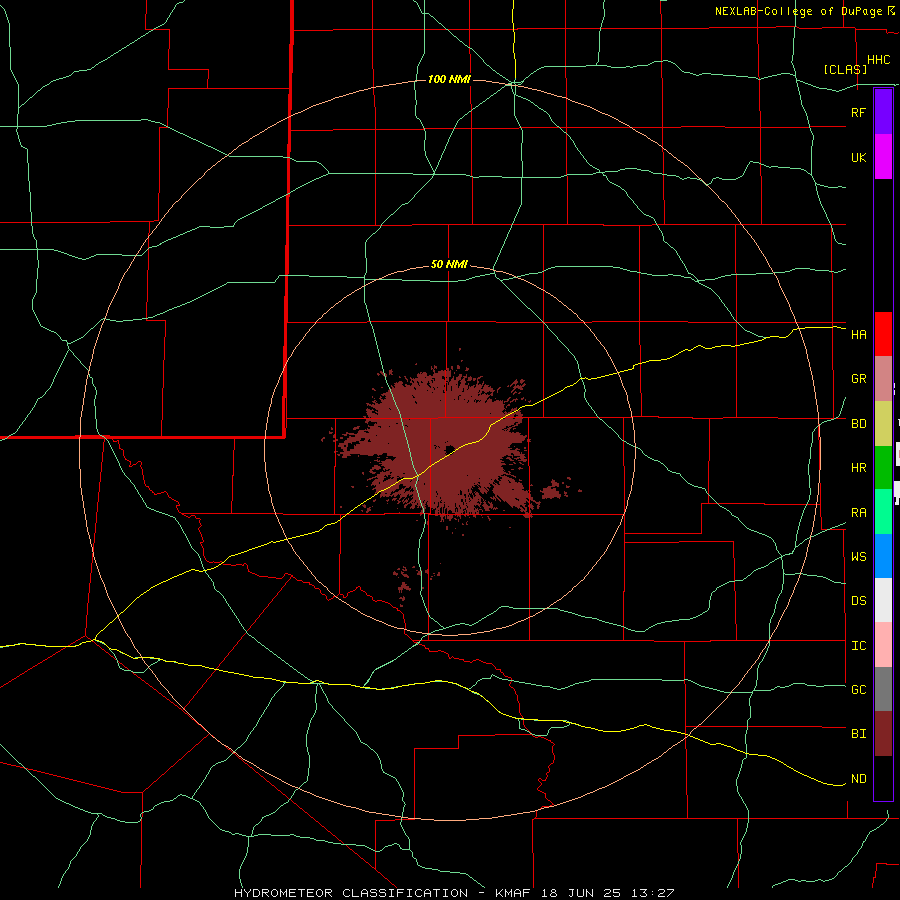Click the IC light pink swatch
The height and width of the screenshot is (900, 900).
883,645
